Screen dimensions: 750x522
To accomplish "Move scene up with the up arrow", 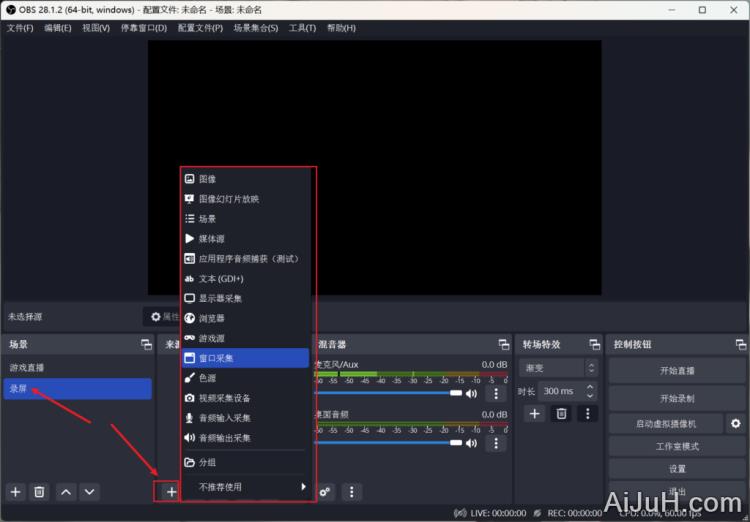I will pyautogui.click(x=65, y=491).
